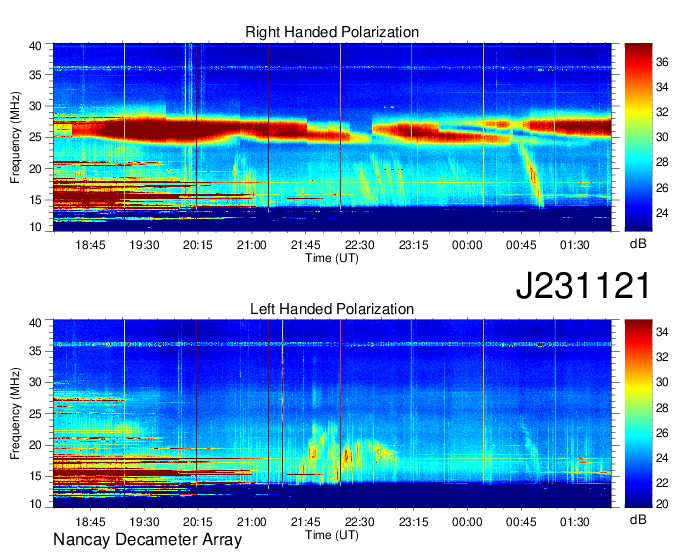Click the 00:45 tick on the left-handed plot
The image size is (680, 552).
pos(521,522)
